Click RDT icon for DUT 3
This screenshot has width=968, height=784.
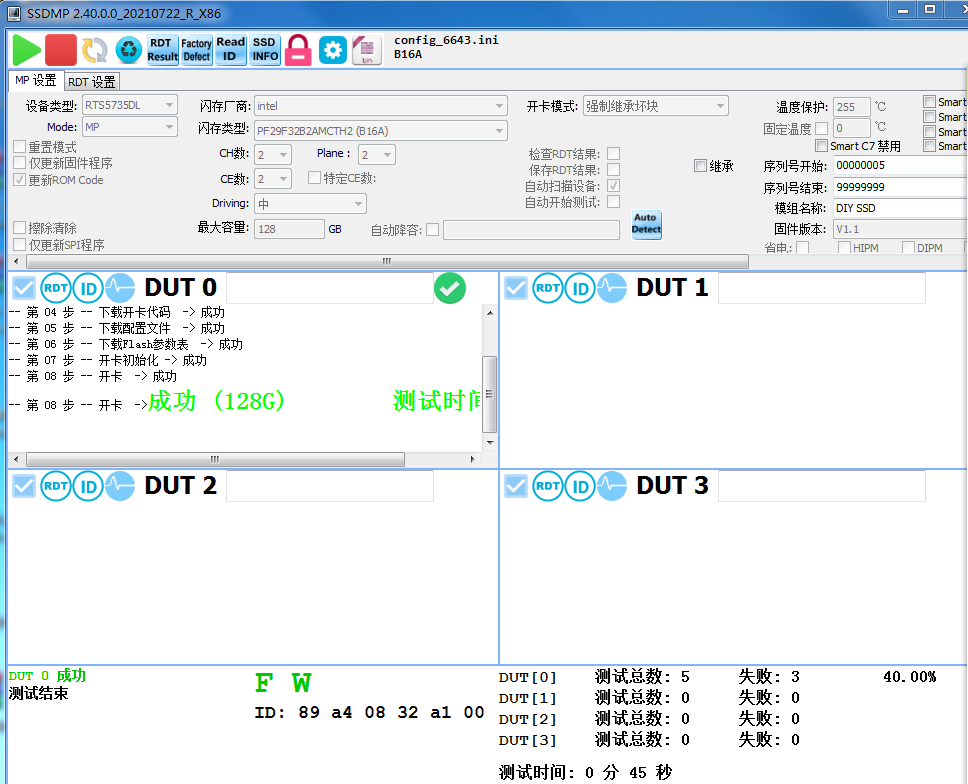tap(548, 486)
